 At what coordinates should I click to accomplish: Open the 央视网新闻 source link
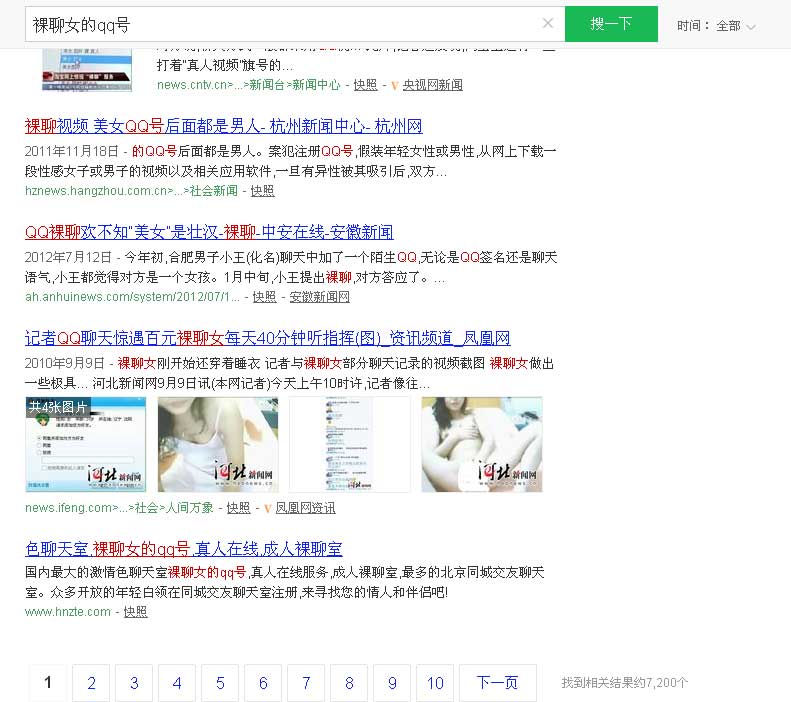(x=432, y=85)
